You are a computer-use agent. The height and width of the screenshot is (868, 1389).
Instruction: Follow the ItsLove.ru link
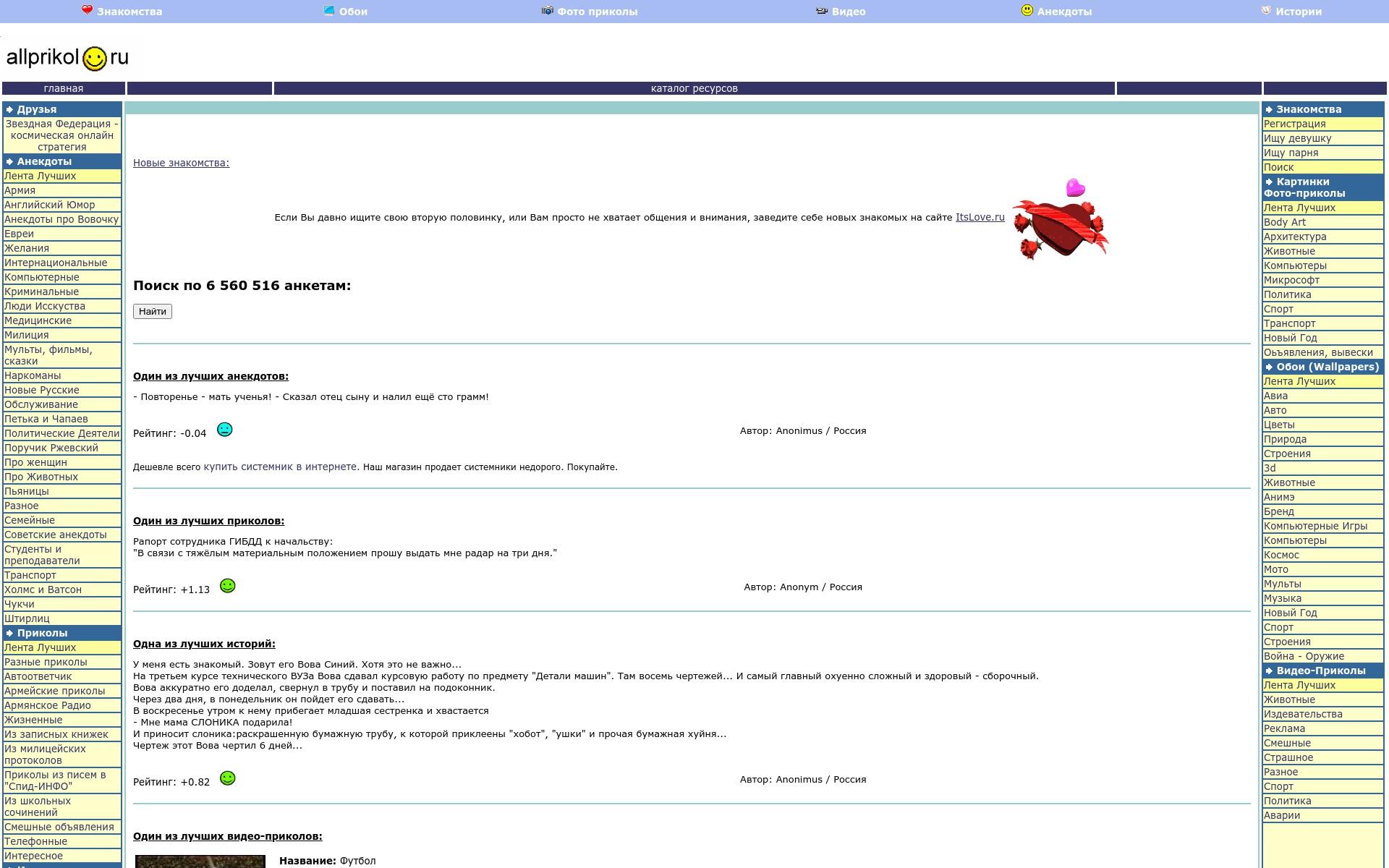(980, 217)
